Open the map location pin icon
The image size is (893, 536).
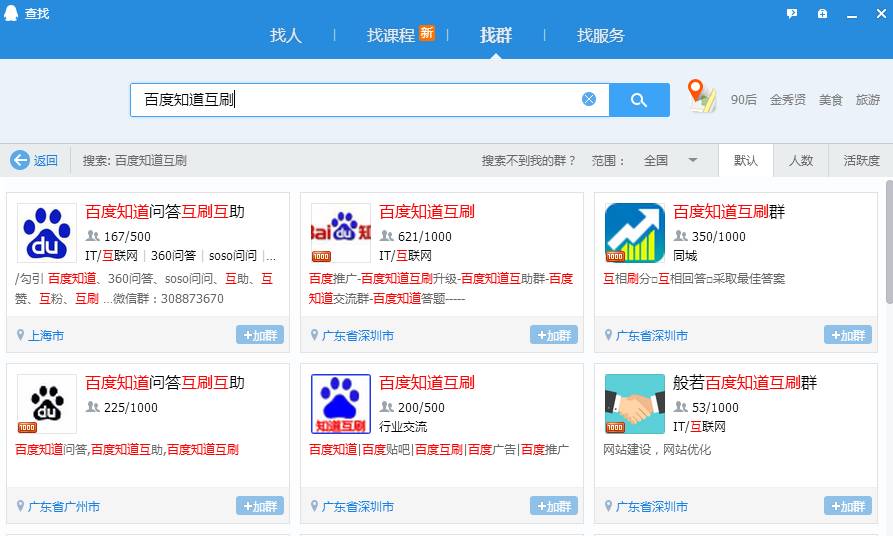coord(702,96)
